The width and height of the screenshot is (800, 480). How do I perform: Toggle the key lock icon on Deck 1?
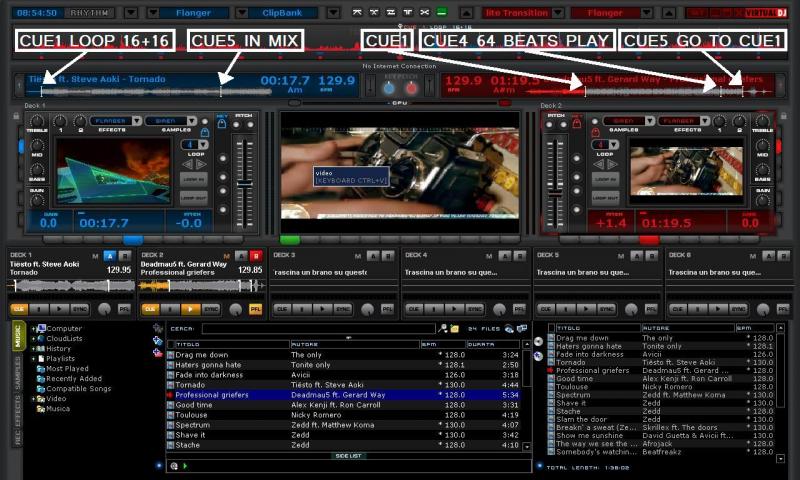click(x=222, y=123)
